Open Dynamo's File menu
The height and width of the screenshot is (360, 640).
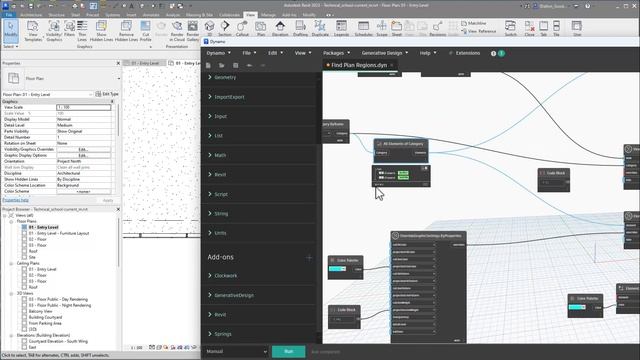(x=249, y=53)
